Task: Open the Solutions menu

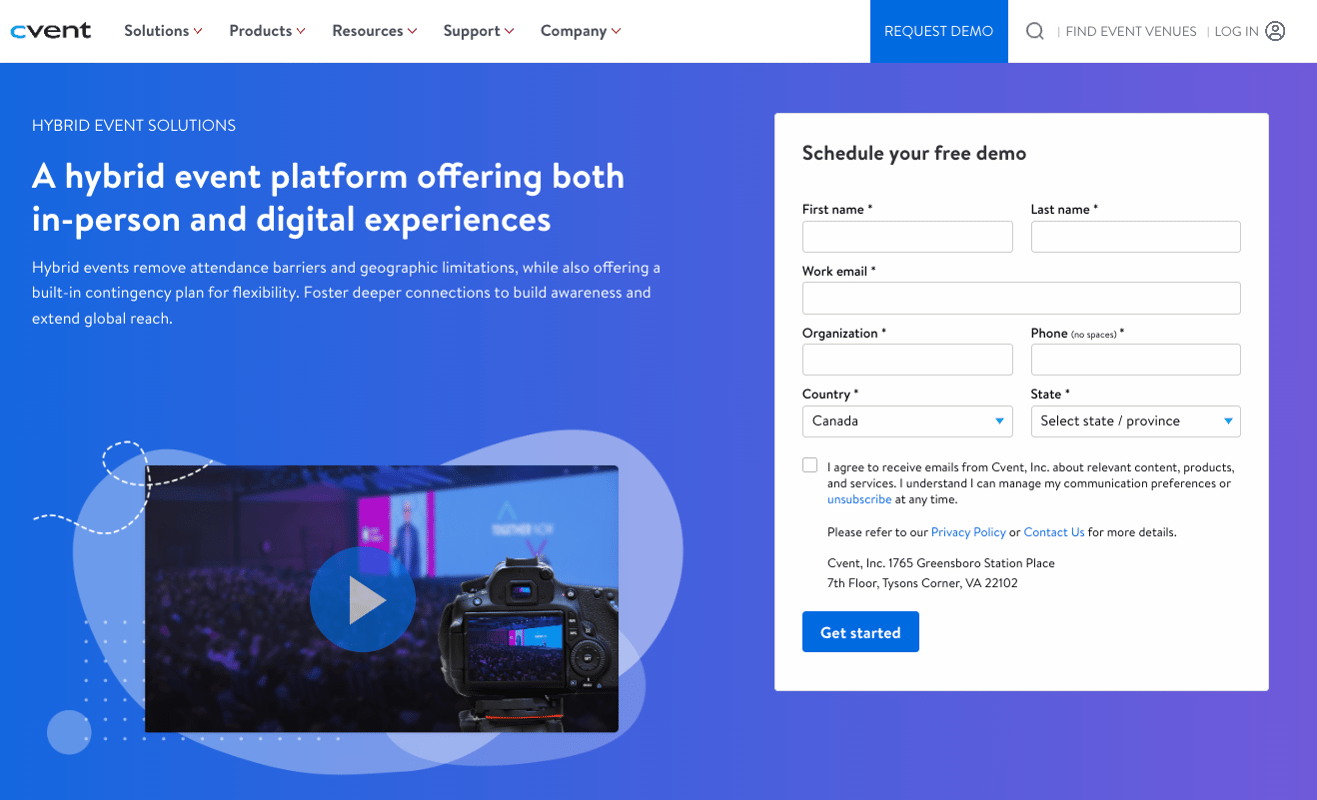Action: point(163,31)
